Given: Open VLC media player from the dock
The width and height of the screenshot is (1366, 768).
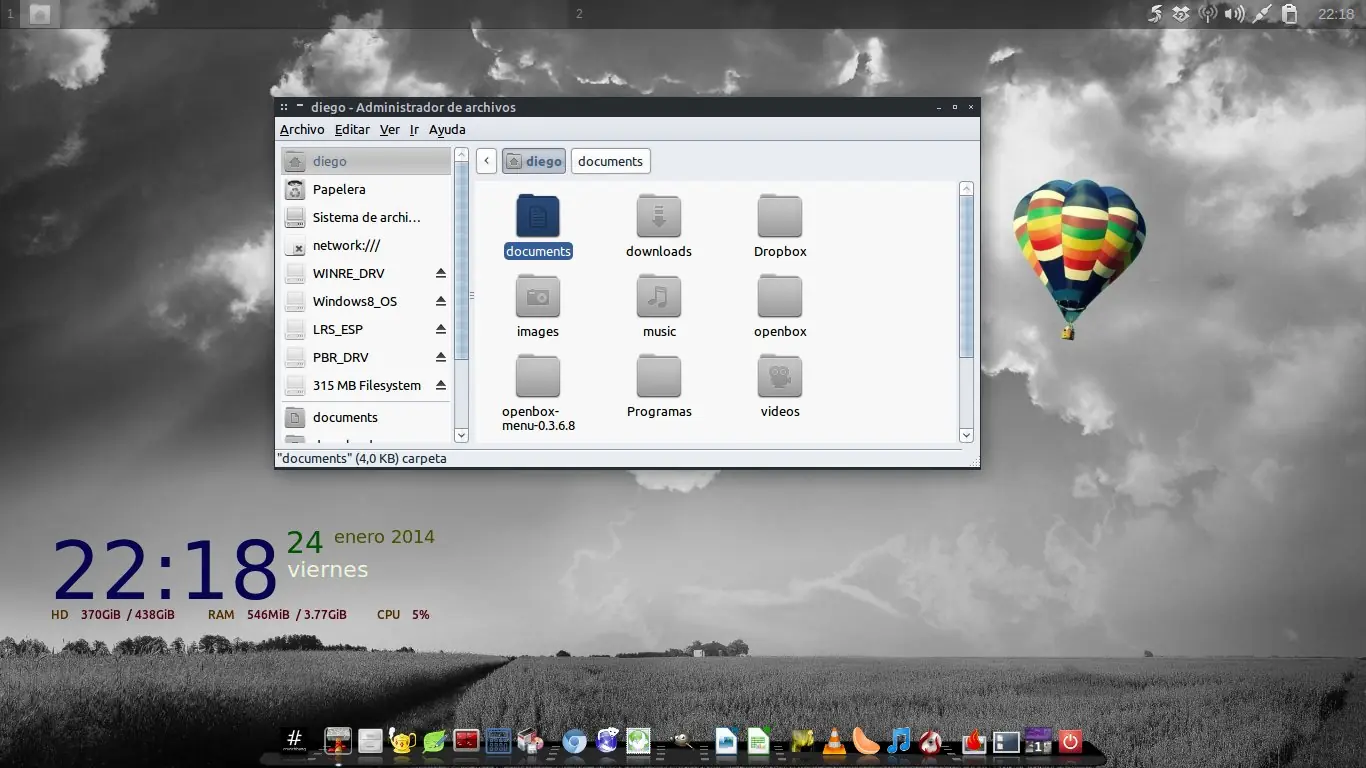Looking at the screenshot, I should pos(832,742).
